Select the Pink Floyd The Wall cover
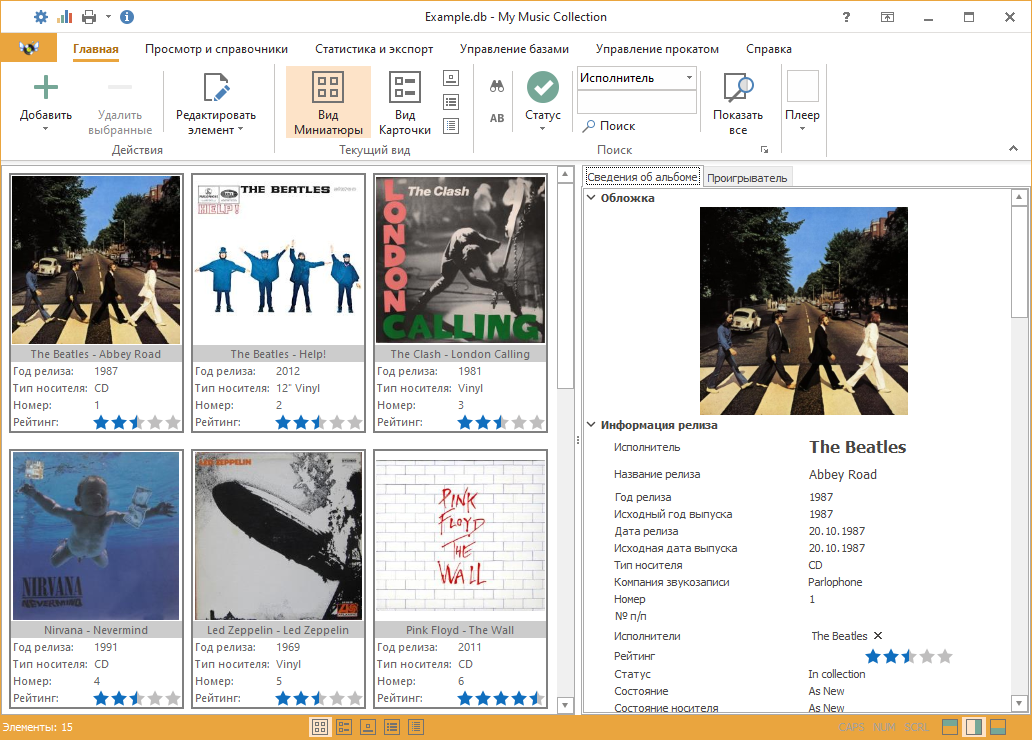Image resolution: width=1032 pixels, height=740 pixels. click(460, 536)
